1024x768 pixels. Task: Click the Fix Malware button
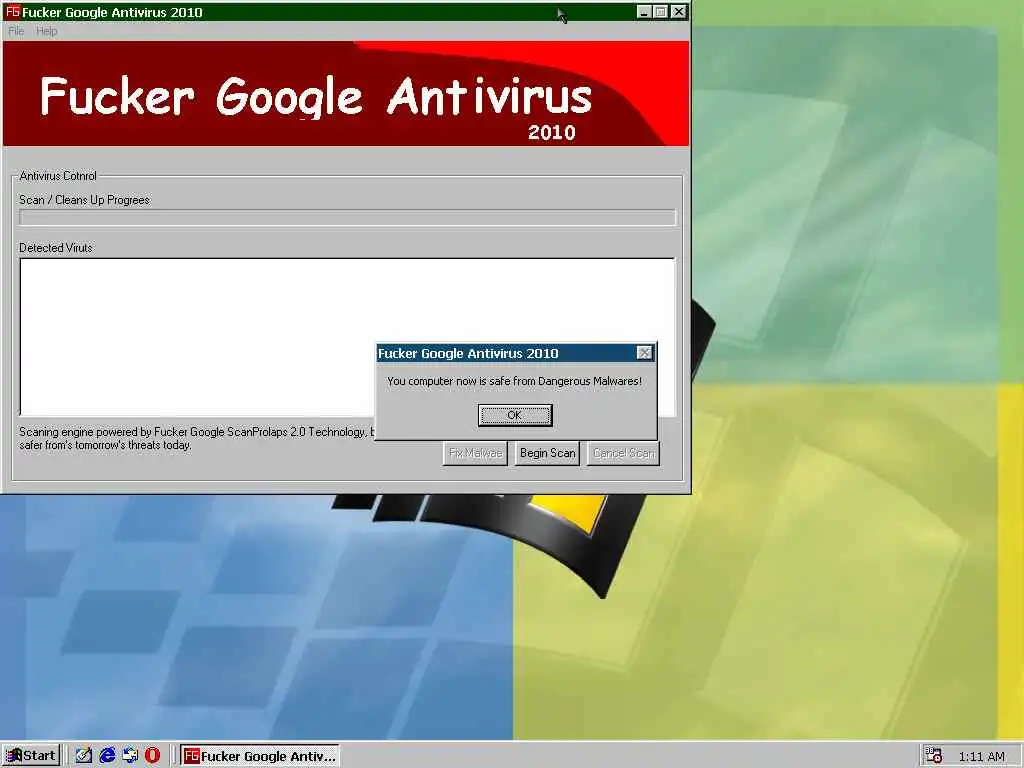(475, 453)
